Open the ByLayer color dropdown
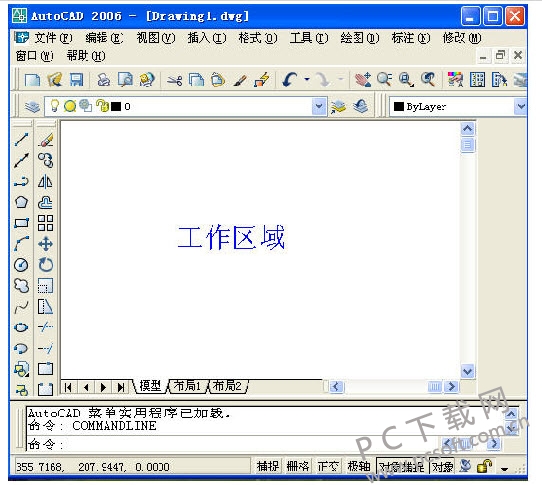This screenshot has width=542, height=485. click(521, 106)
